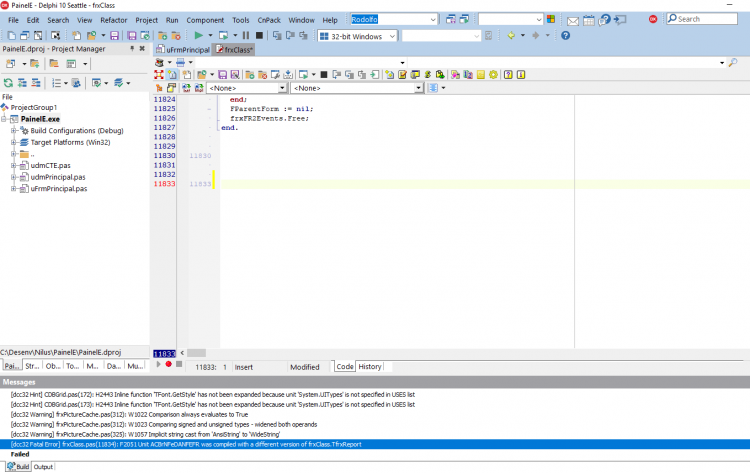Expand the Target Platforms (Win32) node
The height and width of the screenshot is (473, 750).
tap(13, 142)
